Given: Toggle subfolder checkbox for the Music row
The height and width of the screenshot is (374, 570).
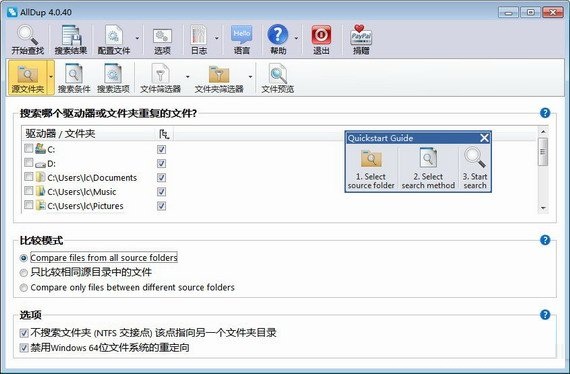Looking at the screenshot, I should pyautogui.click(x=161, y=192).
